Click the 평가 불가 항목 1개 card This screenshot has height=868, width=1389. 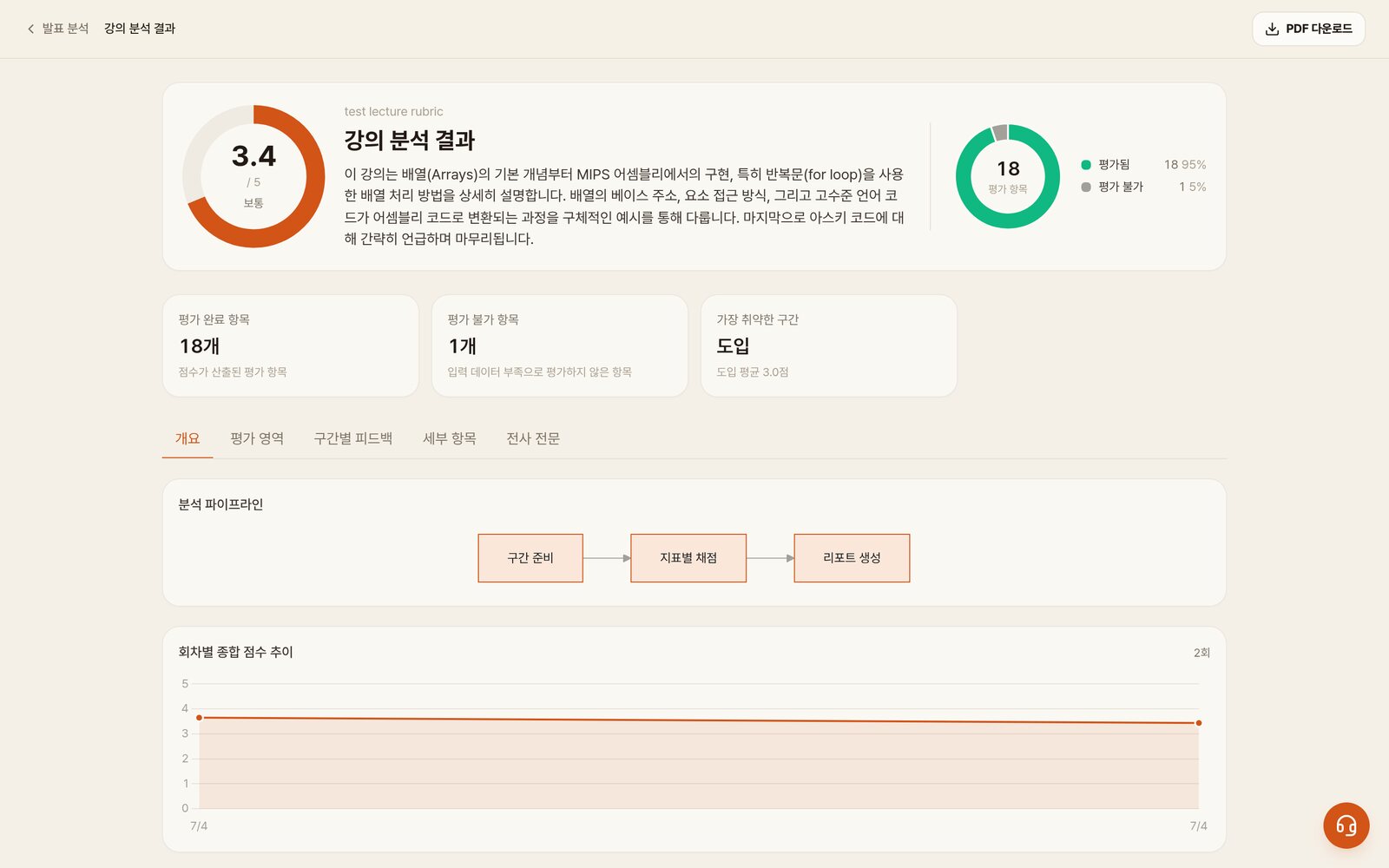pyautogui.click(x=560, y=345)
